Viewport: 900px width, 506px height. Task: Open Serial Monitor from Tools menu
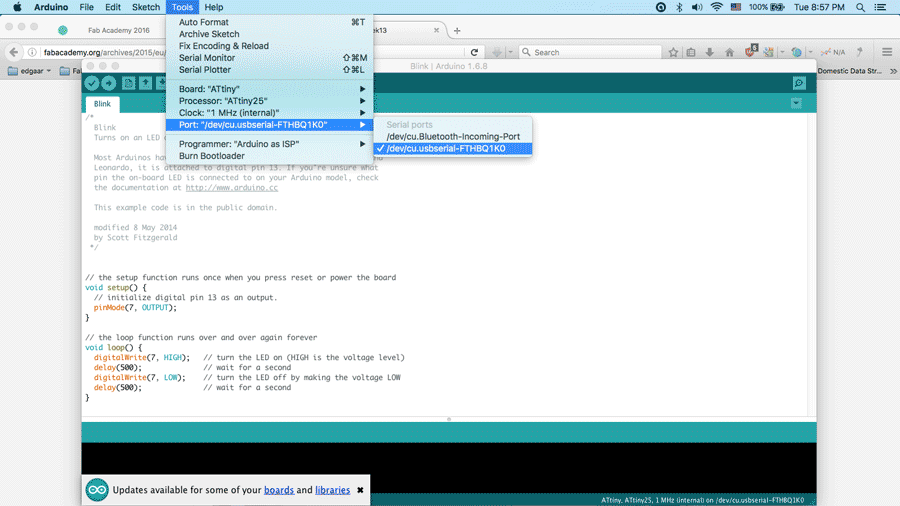click(x=269, y=58)
